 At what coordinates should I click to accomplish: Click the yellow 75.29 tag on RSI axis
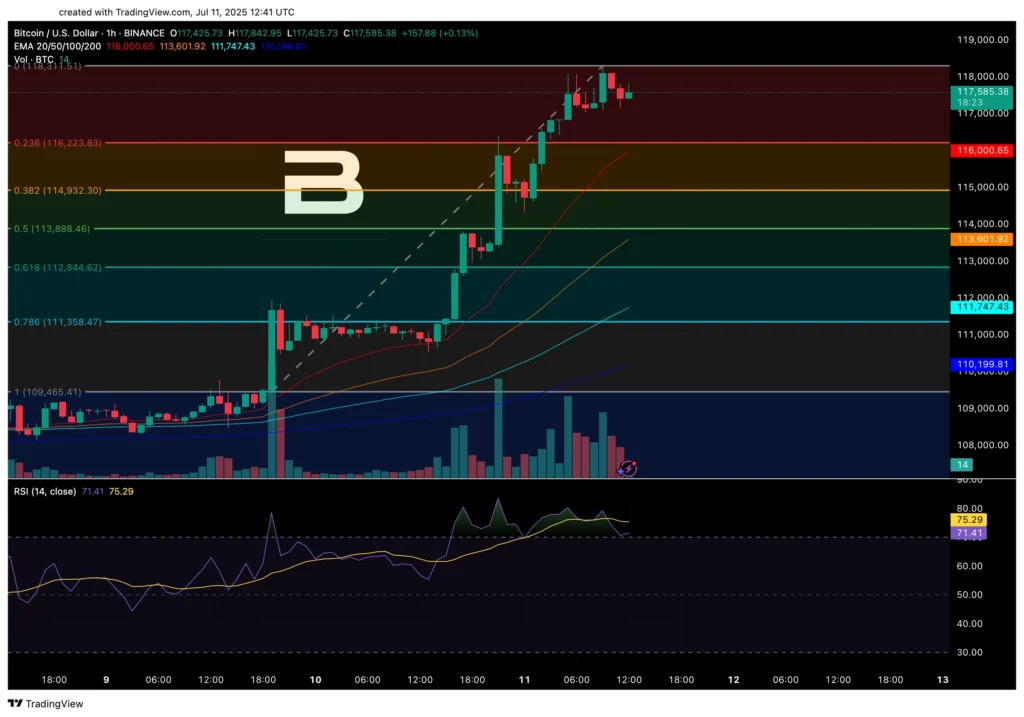968,520
